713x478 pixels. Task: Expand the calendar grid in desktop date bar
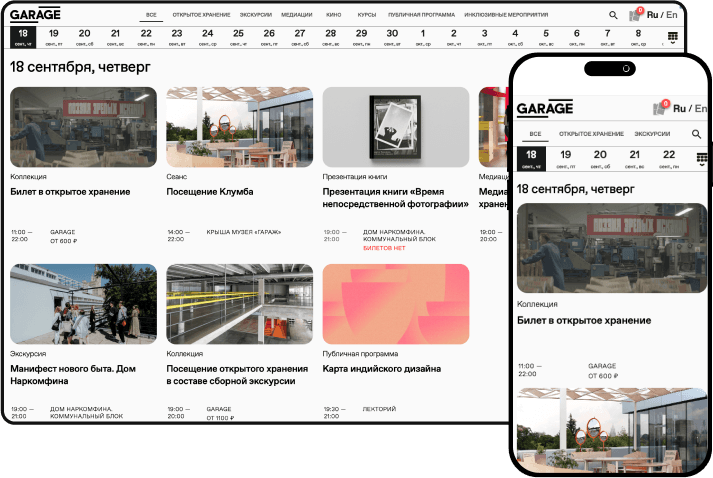(672, 38)
